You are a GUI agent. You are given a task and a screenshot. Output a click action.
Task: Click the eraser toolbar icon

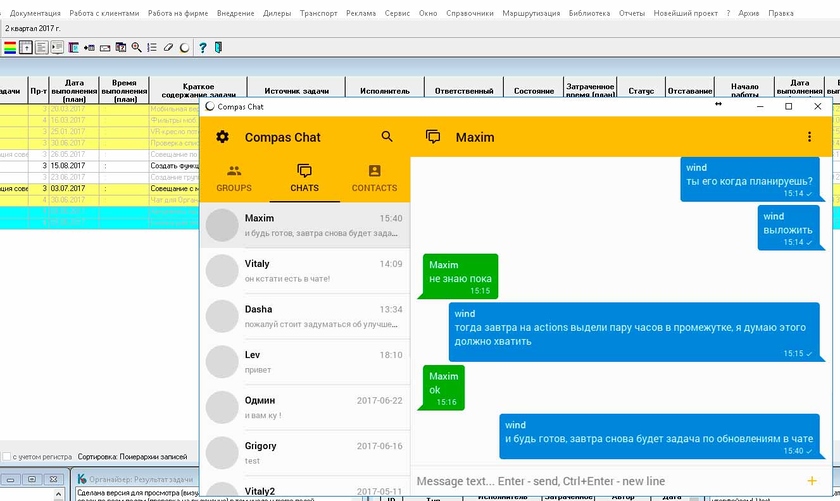tap(169, 47)
